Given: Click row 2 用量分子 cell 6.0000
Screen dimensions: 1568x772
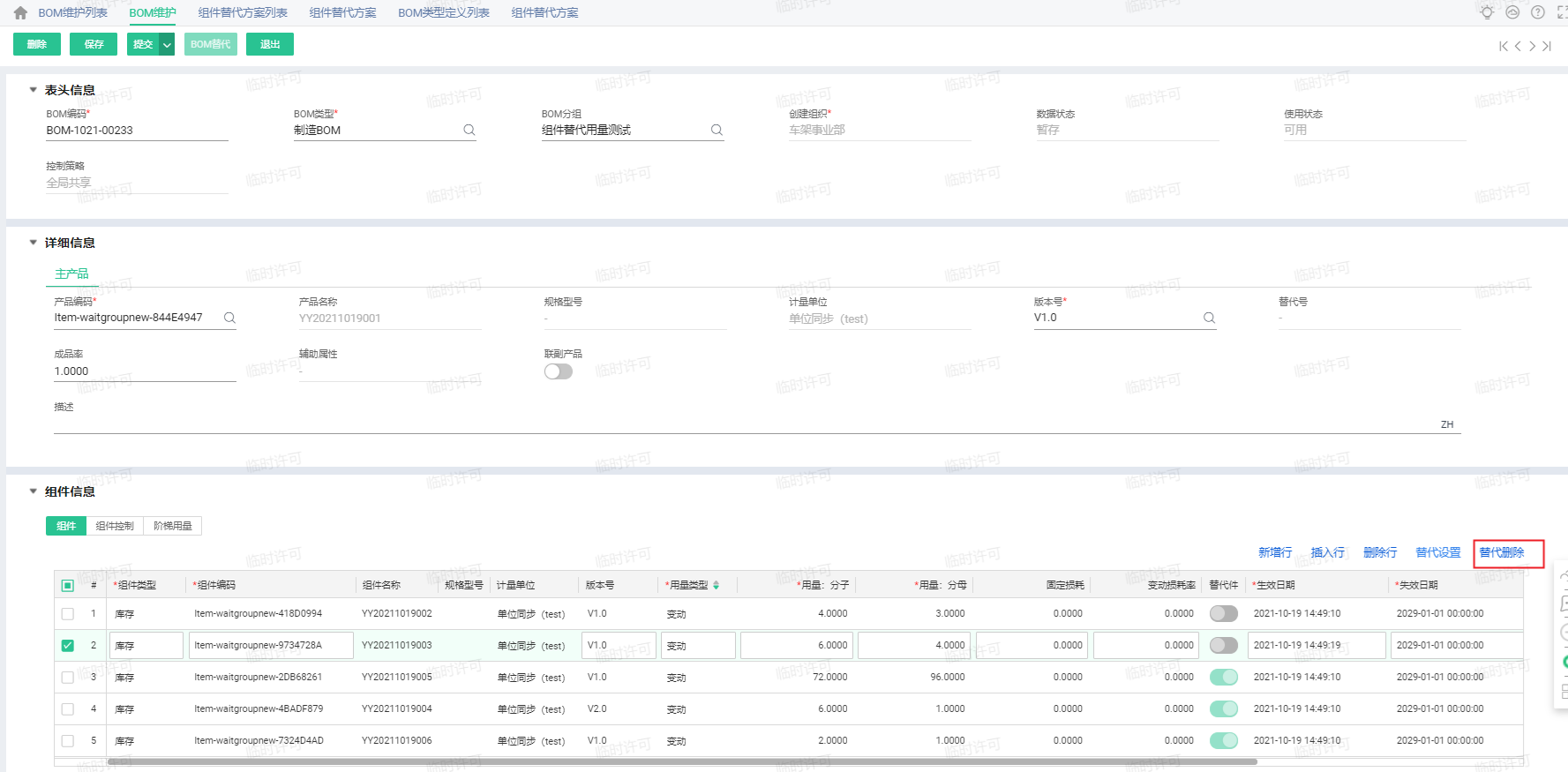Looking at the screenshot, I should click(797, 645).
